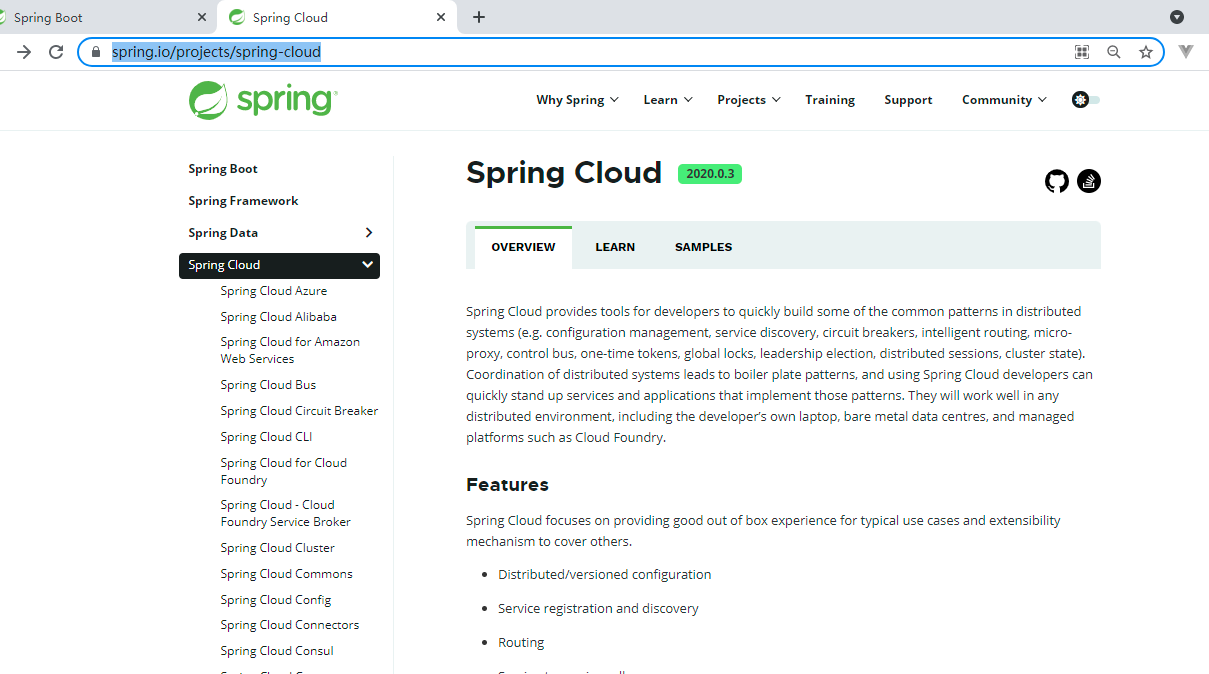Click the address bar URL field
The width and height of the screenshot is (1209, 674).
(620, 52)
